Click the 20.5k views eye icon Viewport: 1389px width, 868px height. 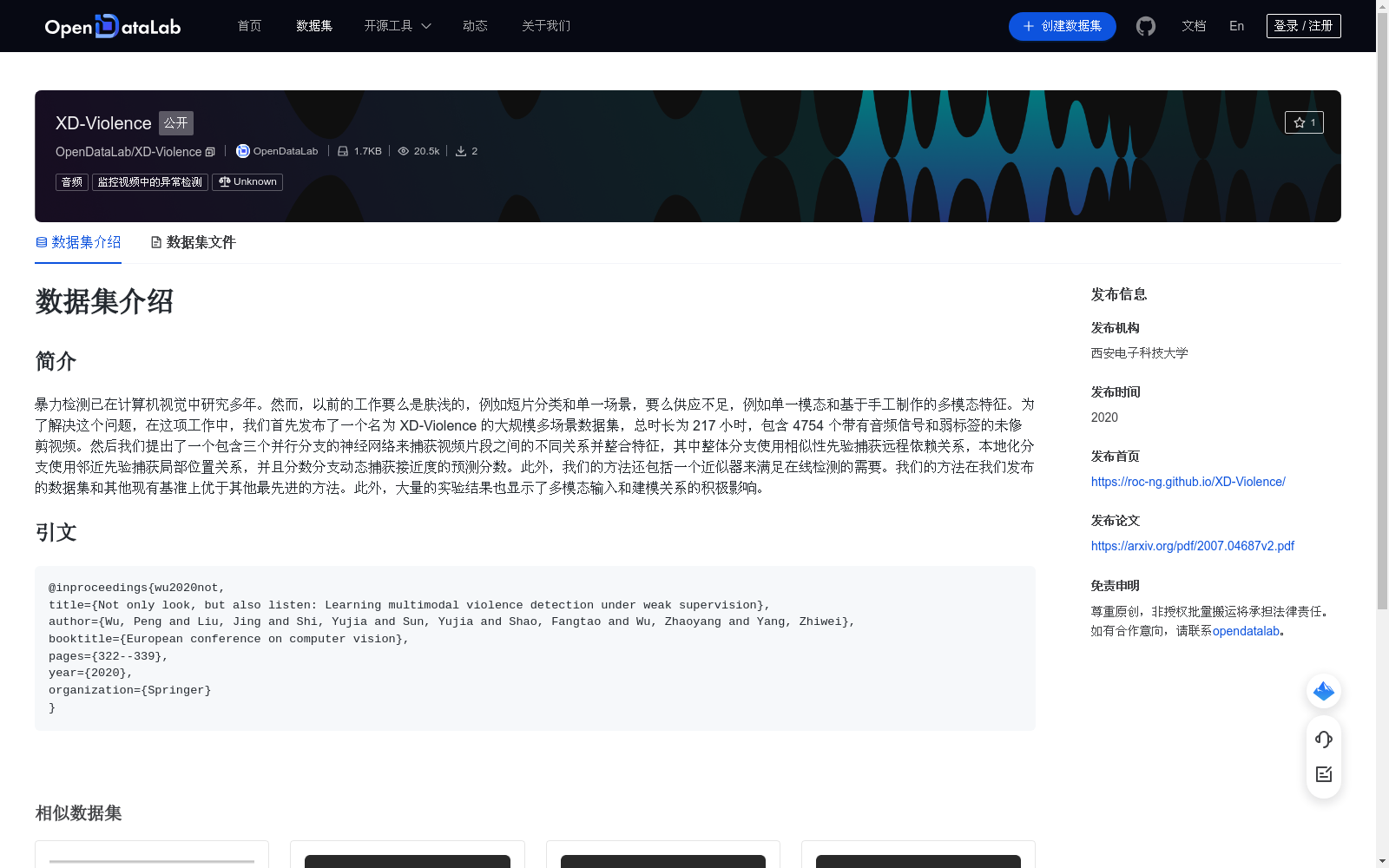(x=404, y=151)
